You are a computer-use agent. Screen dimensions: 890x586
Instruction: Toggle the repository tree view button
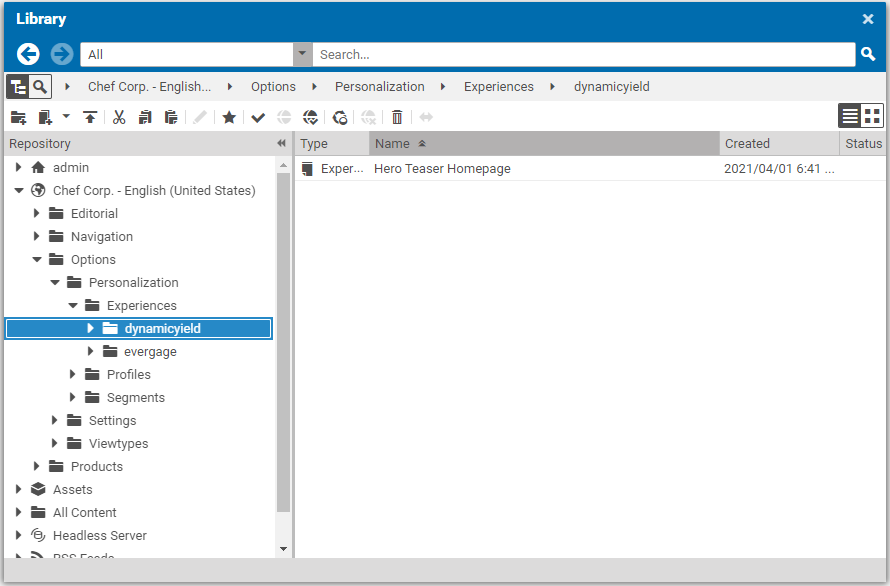coord(17,87)
